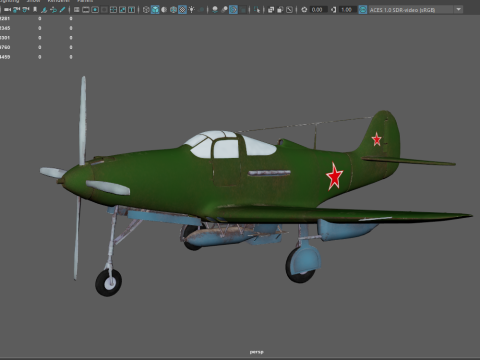The height and width of the screenshot is (360, 480).
Task: Open camera Bookmarks icon
Action: pyautogui.click(x=35, y=10)
